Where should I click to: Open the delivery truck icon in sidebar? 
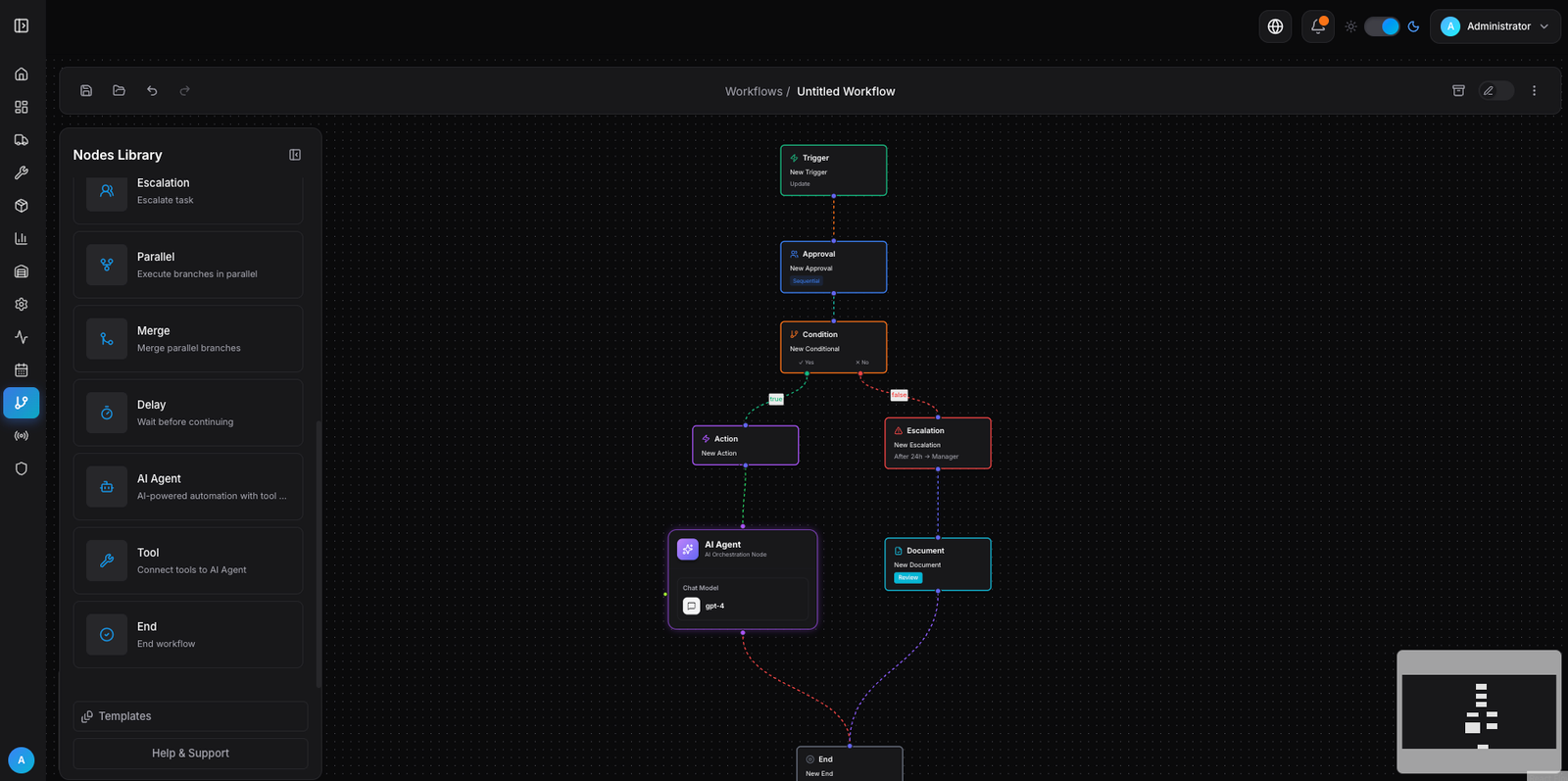click(22, 140)
